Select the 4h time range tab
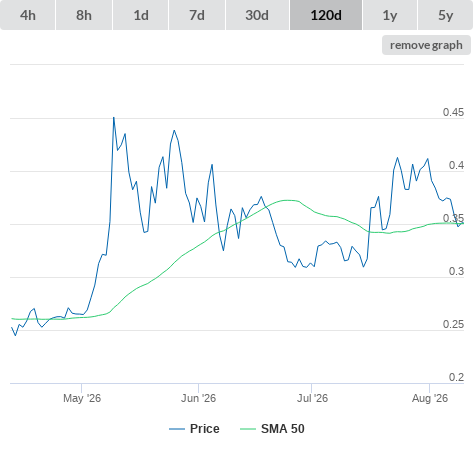The image size is (474, 455). click(x=28, y=15)
